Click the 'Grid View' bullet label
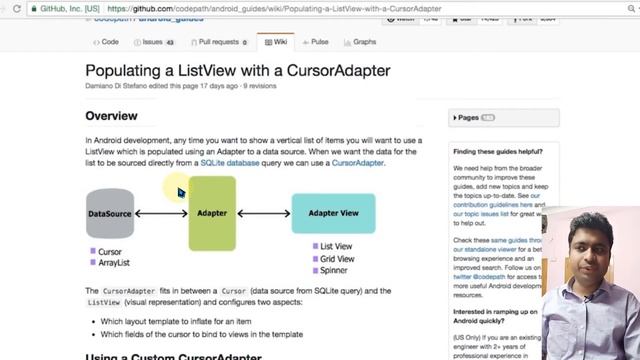 click(337, 259)
